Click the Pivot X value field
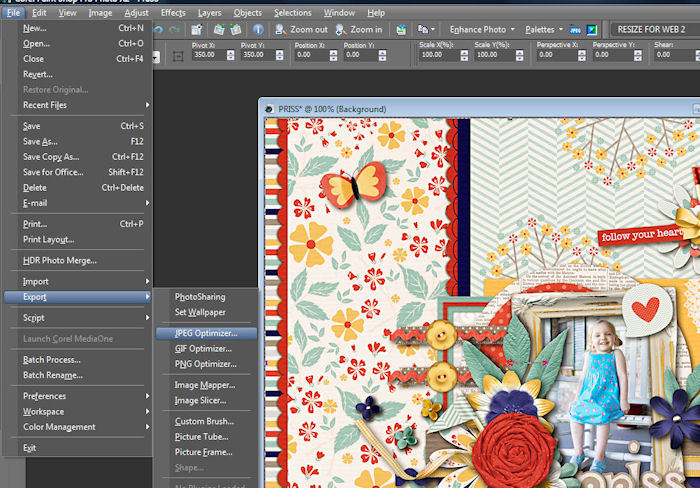This screenshot has height=488, width=700. [x=208, y=55]
